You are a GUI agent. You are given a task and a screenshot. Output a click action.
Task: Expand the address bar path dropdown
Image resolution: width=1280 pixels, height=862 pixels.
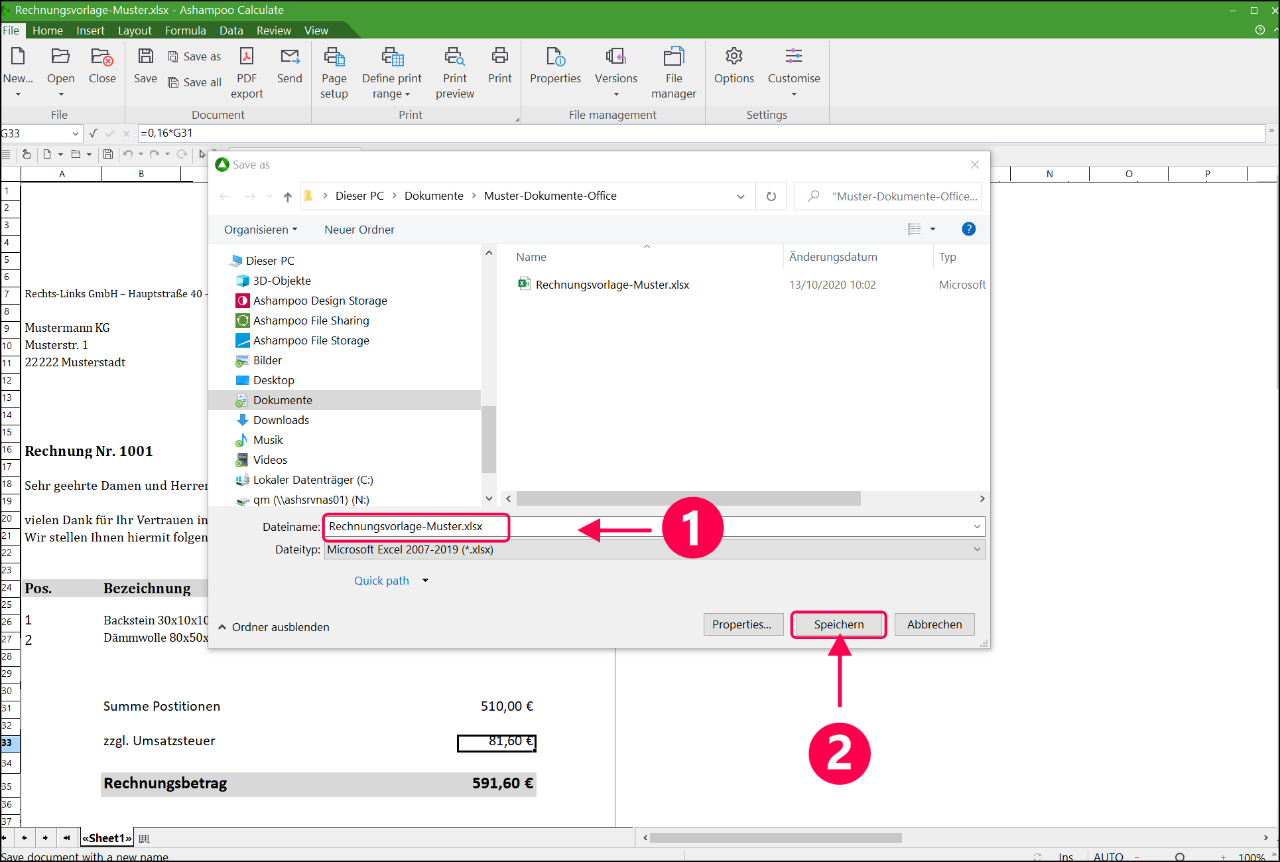(x=740, y=196)
